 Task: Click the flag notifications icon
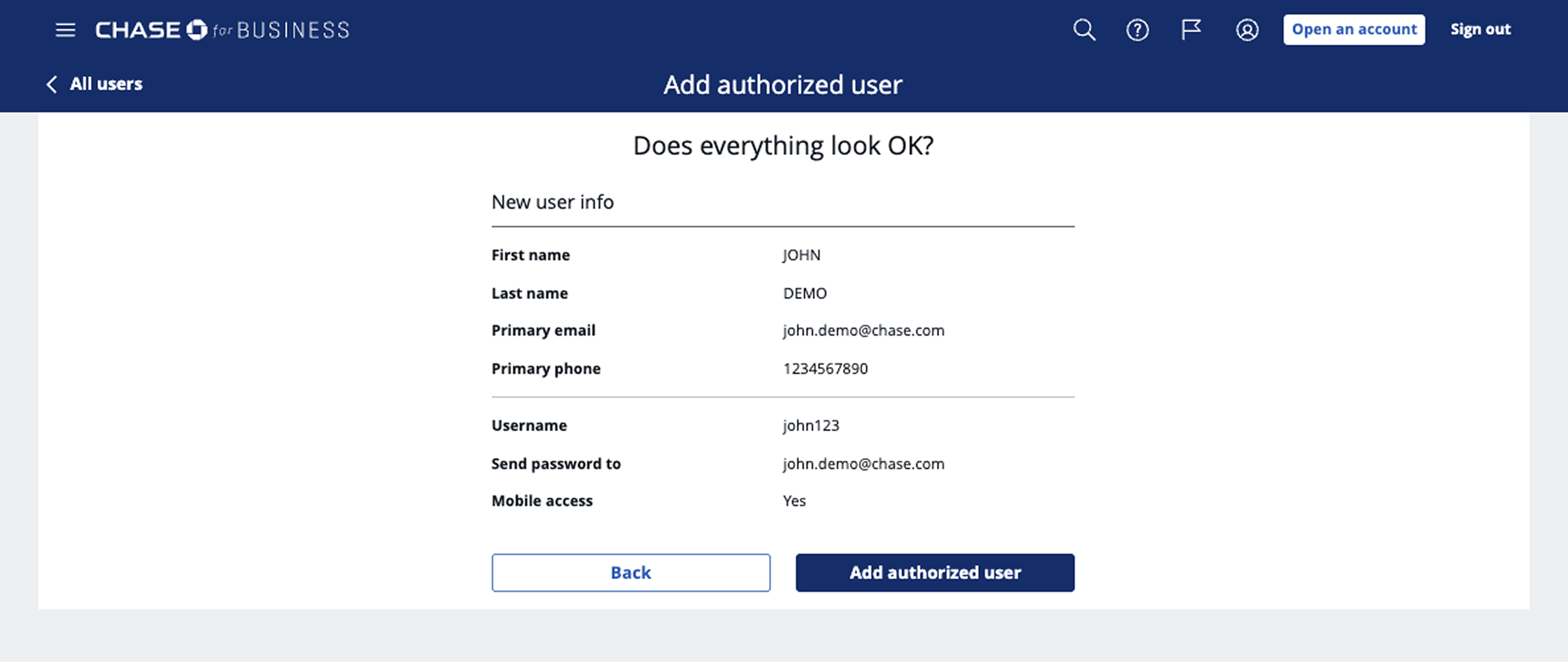[x=1191, y=30]
